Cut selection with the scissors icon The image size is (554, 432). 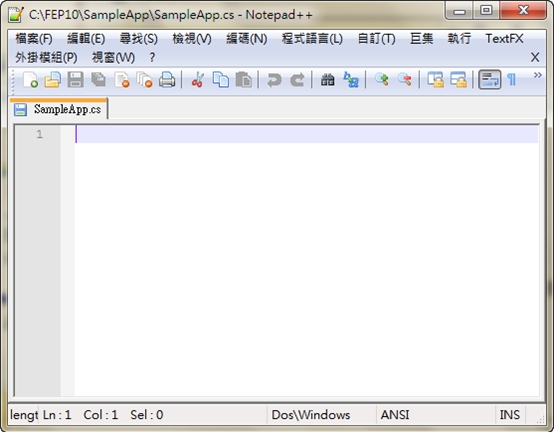[x=198, y=79]
